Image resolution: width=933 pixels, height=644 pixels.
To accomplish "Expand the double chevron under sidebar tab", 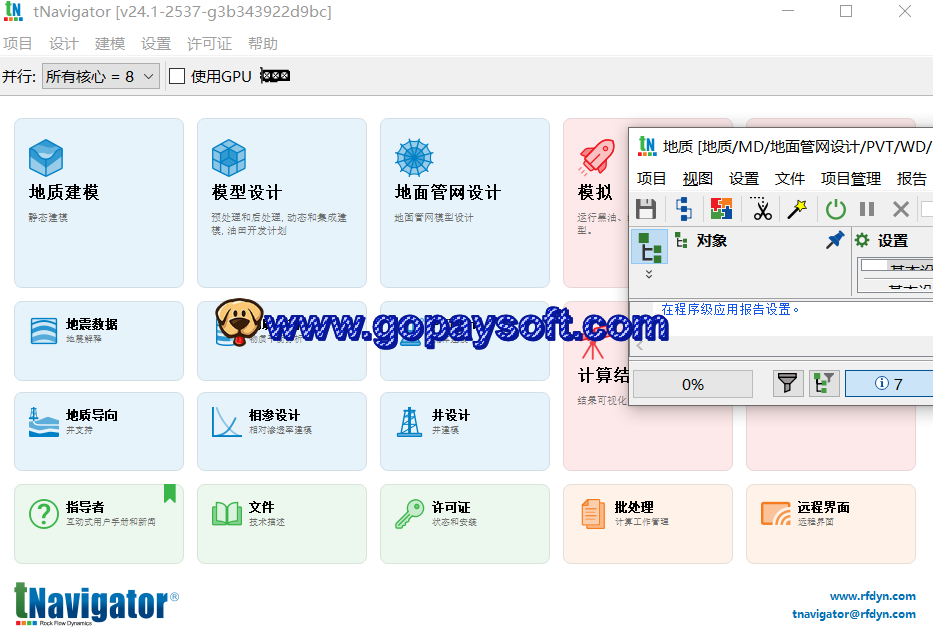I will pos(649,274).
